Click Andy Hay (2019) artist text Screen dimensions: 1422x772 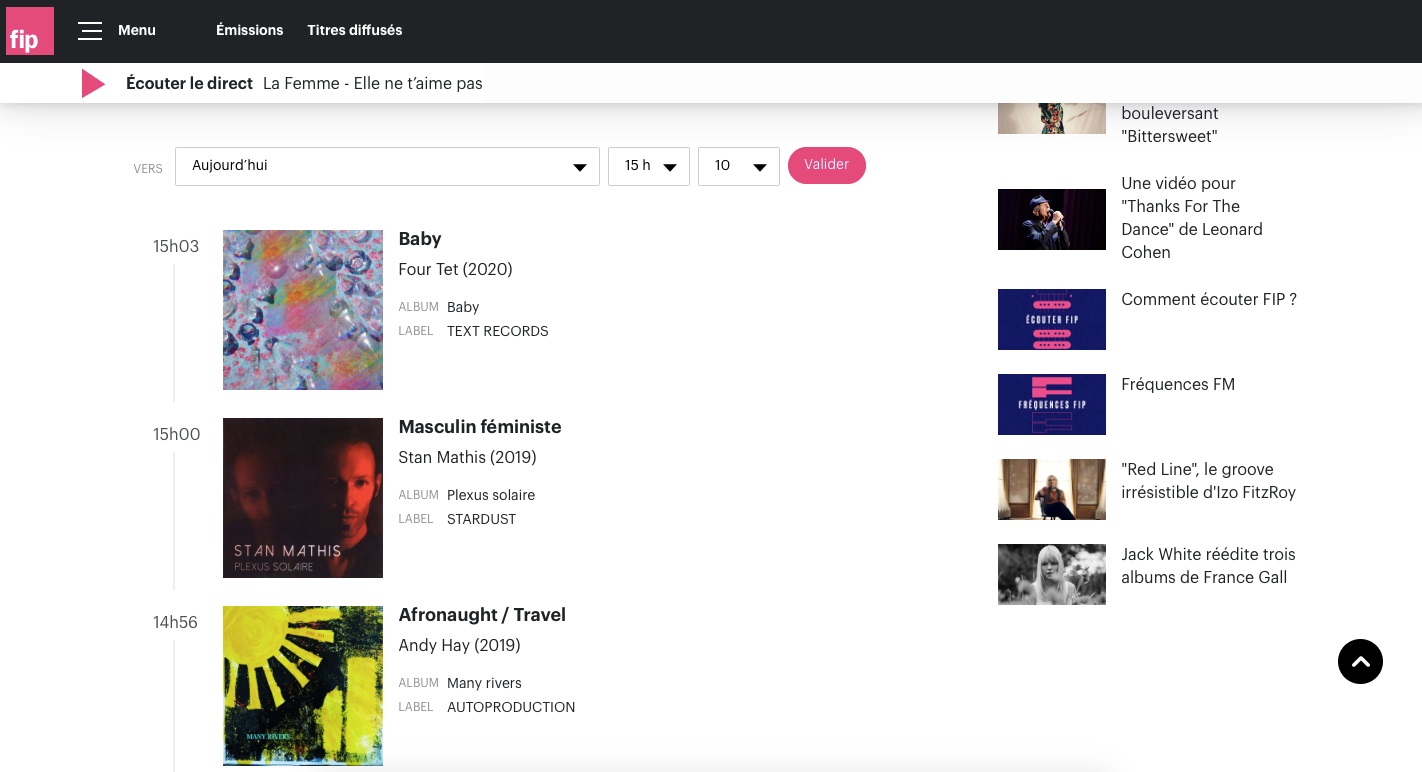[x=459, y=645]
